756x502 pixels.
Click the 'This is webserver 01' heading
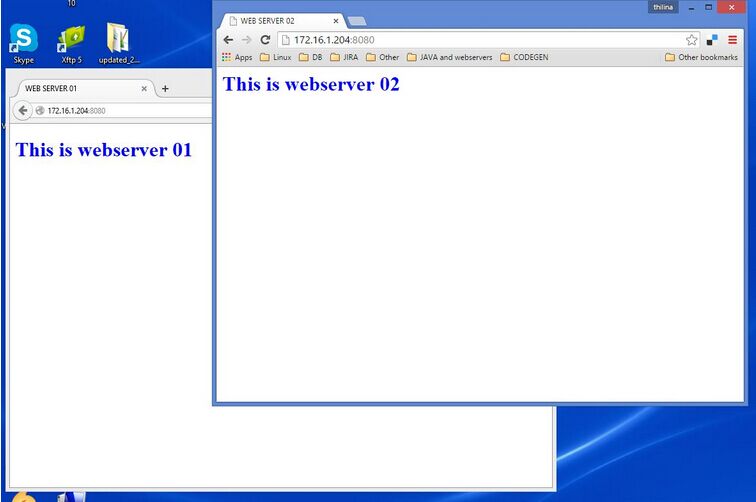point(104,150)
